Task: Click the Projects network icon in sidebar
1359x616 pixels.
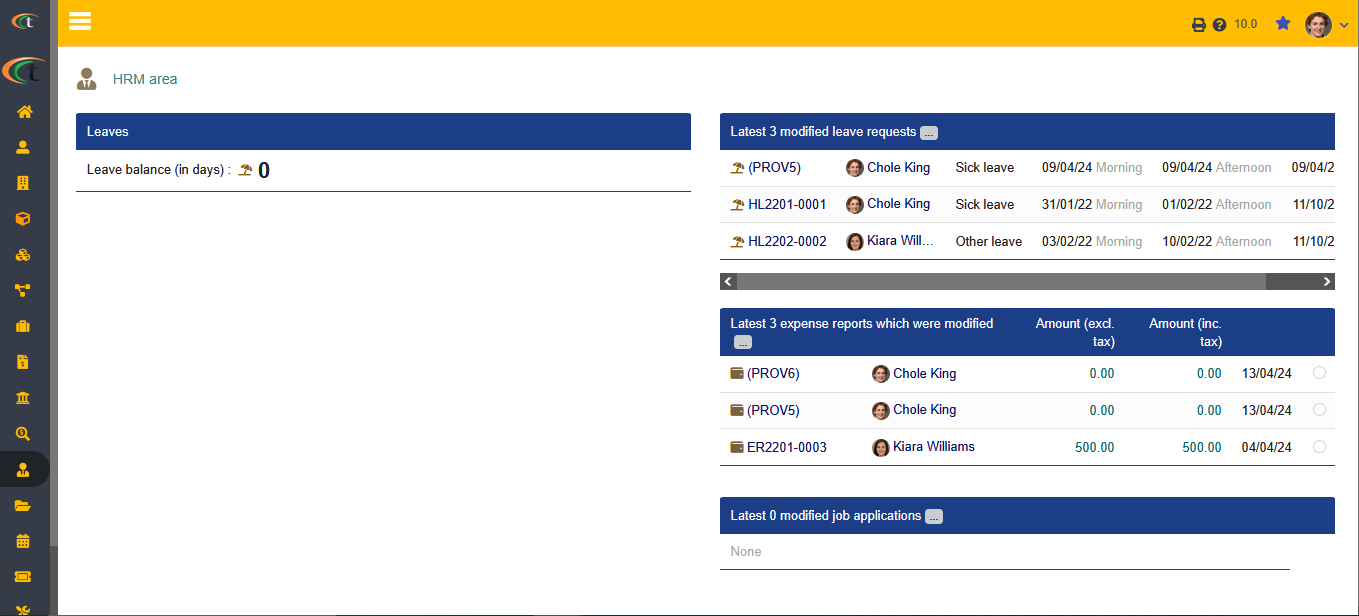Action: coord(23,290)
